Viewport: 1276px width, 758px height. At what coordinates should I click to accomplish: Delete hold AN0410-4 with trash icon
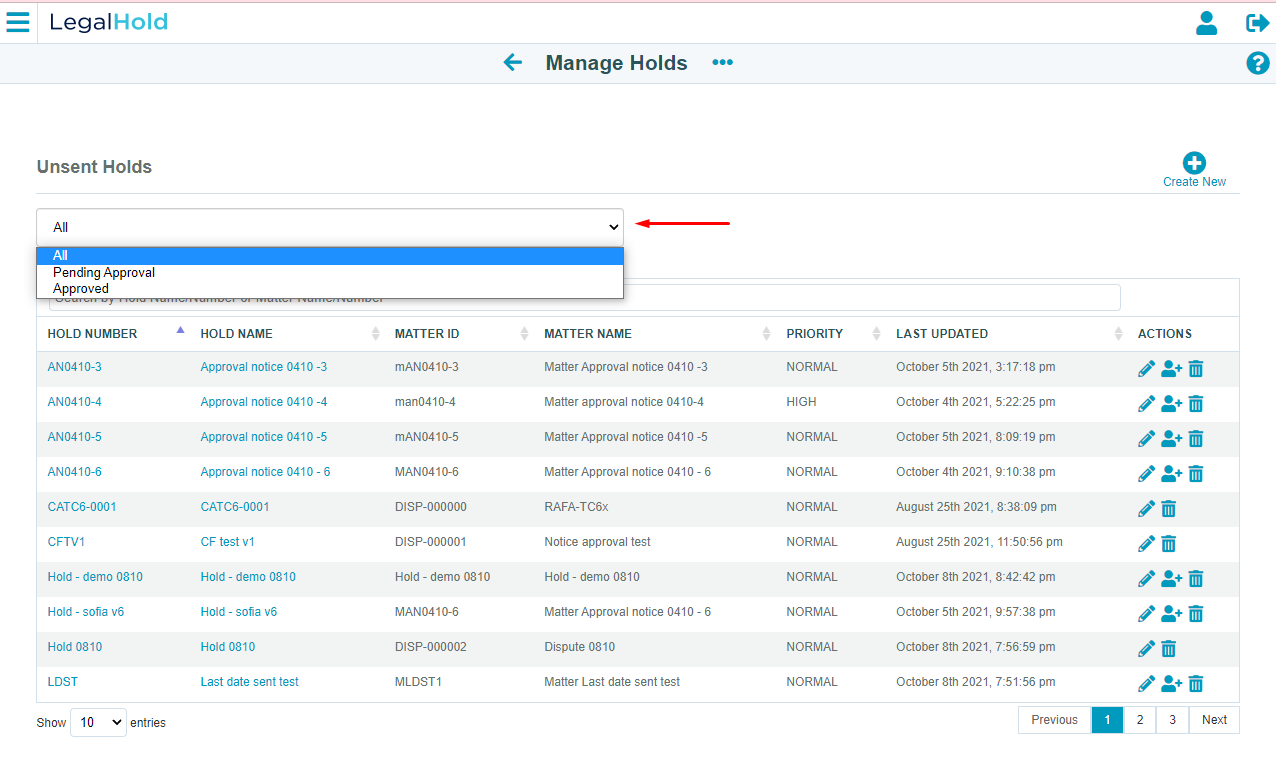[1195, 404]
